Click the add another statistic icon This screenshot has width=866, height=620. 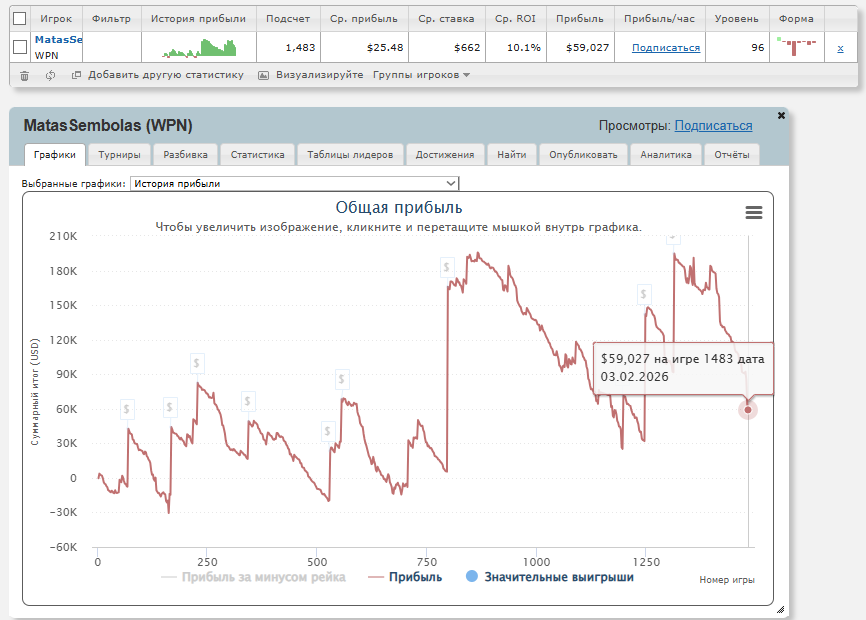[x=76, y=75]
